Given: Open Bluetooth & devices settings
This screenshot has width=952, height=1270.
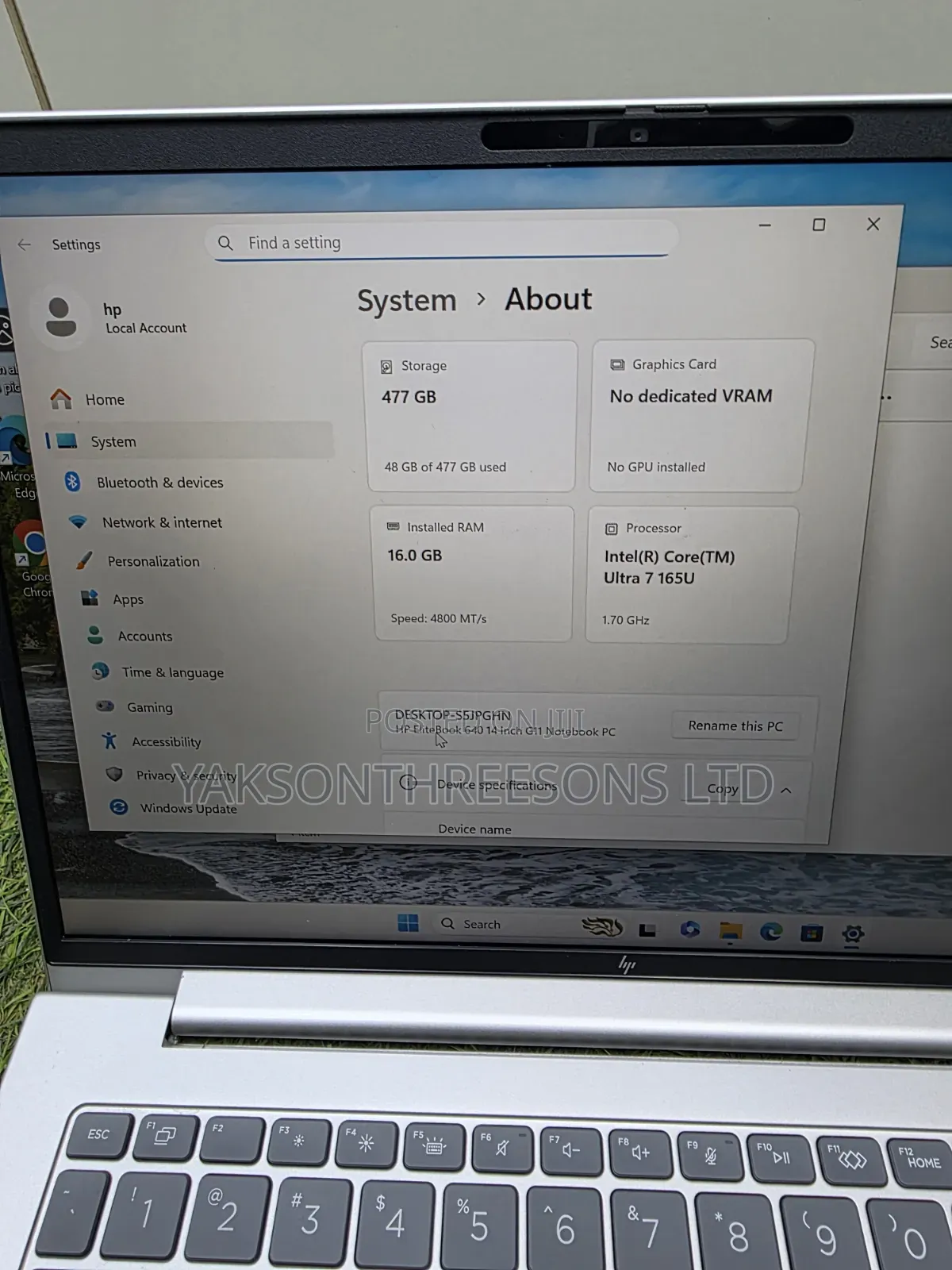Looking at the screenshot, I should click(159, 483).
